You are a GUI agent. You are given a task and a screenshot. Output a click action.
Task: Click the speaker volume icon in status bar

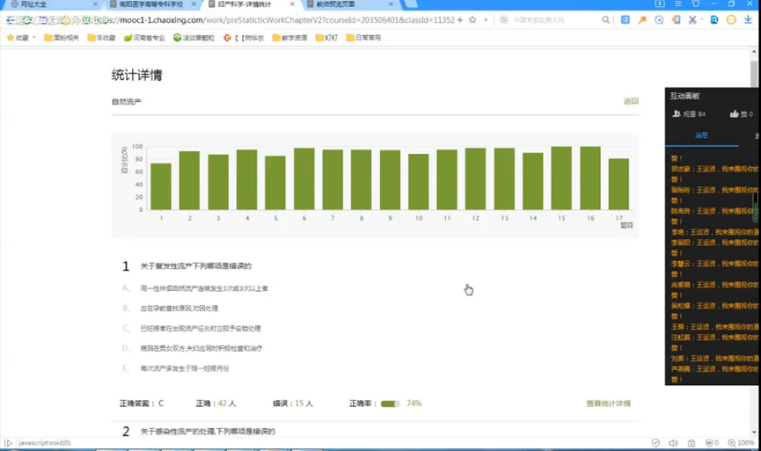673,443
